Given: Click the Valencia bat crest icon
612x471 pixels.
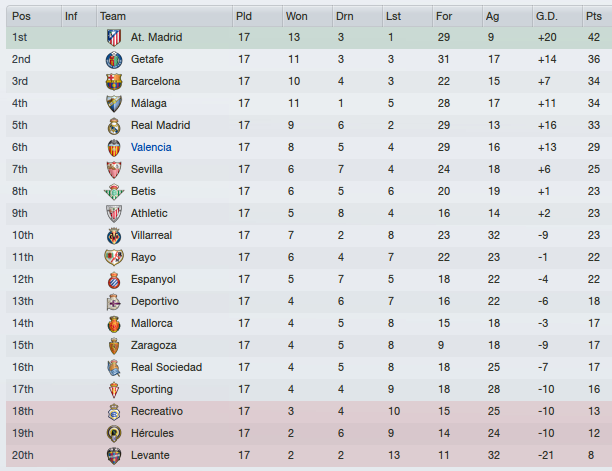Looking at the screenshot, I should pos(114,148).
